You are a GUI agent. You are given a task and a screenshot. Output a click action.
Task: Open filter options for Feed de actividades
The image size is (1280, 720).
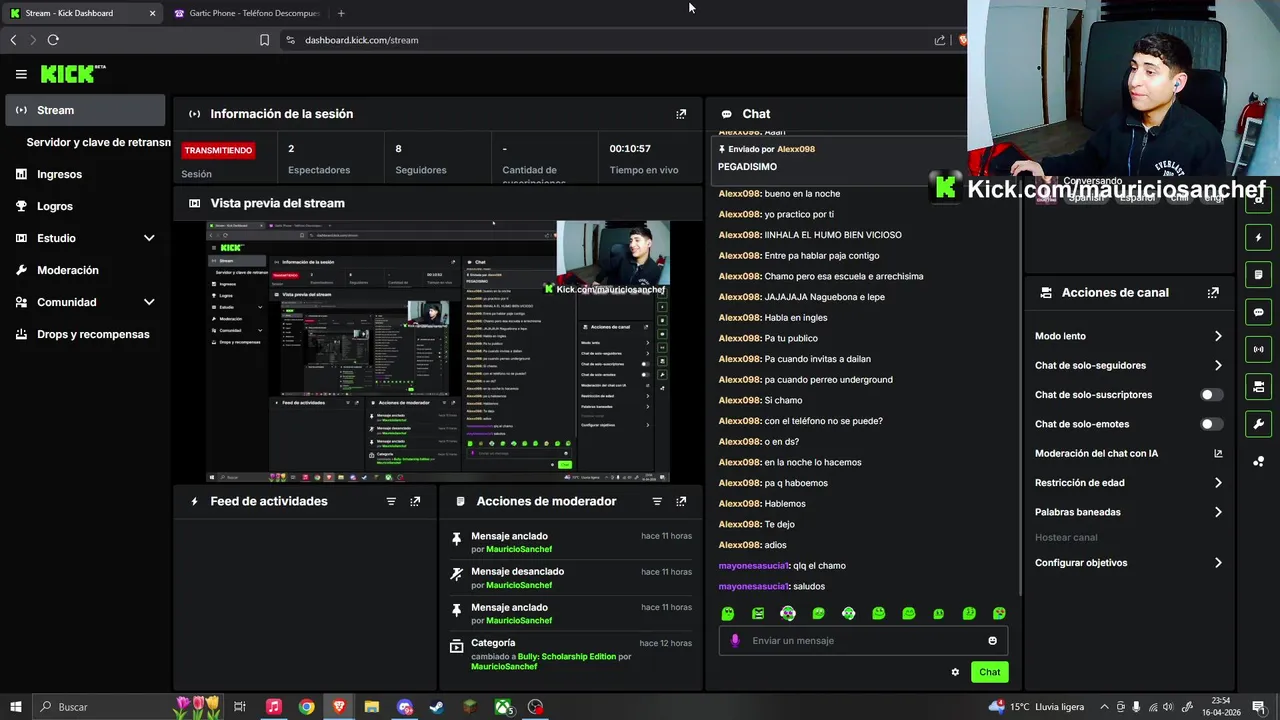tap(391, 502)
